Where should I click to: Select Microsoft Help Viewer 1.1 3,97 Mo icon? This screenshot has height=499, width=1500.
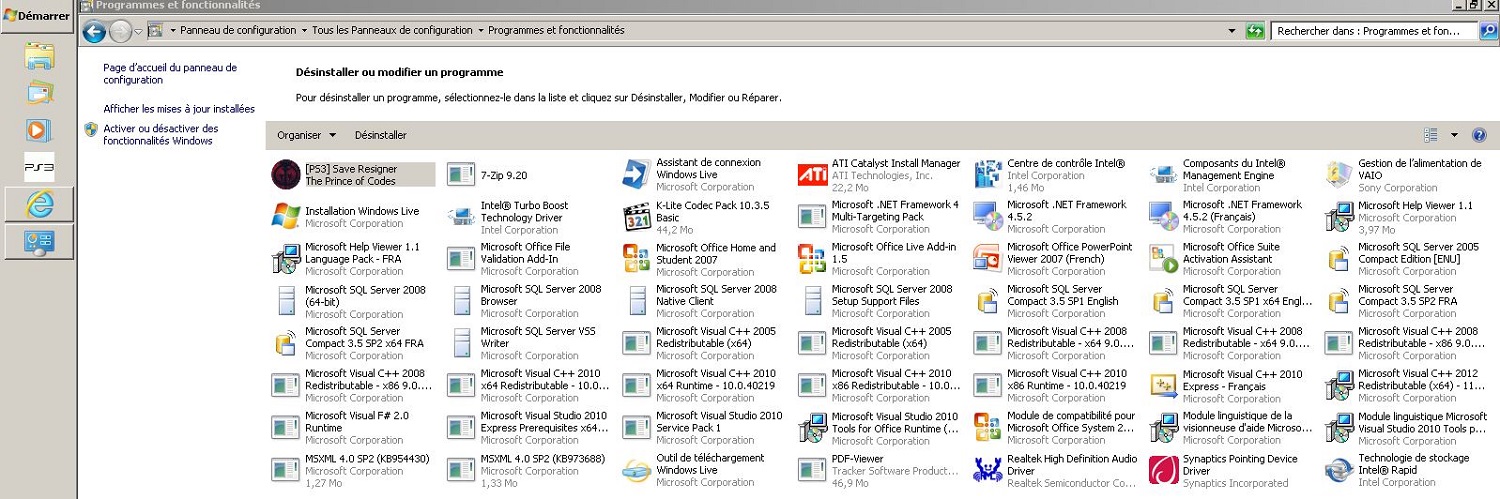click(x=1339, y=216)
